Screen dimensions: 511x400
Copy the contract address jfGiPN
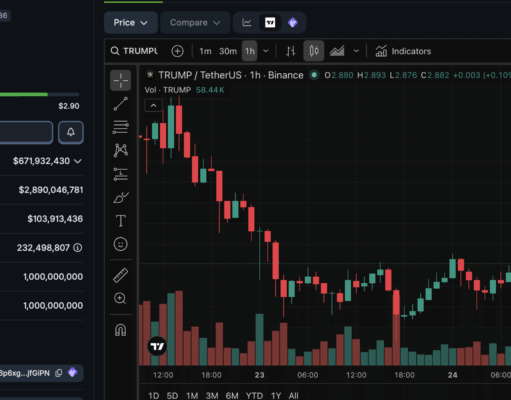[59, 373]
